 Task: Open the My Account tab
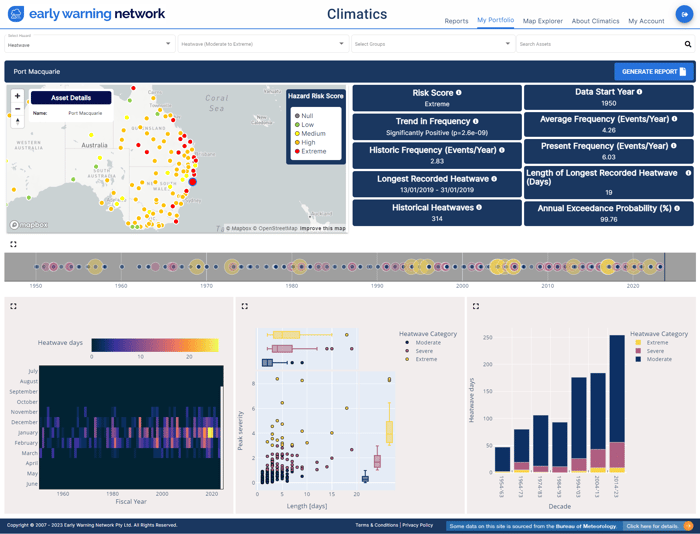(x=646, y=21)
